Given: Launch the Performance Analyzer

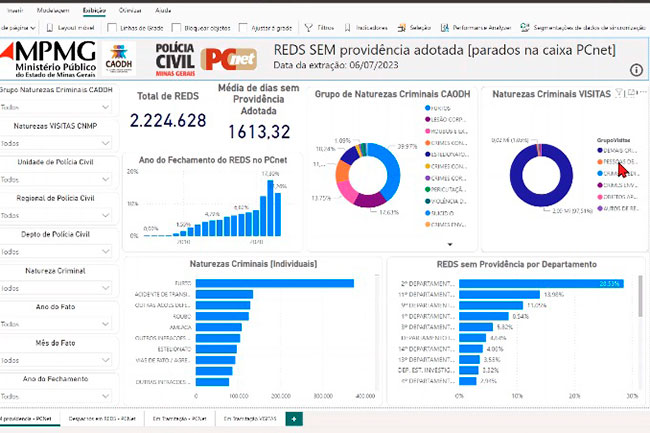Looking at the screenshot, I should coord(476,28).
